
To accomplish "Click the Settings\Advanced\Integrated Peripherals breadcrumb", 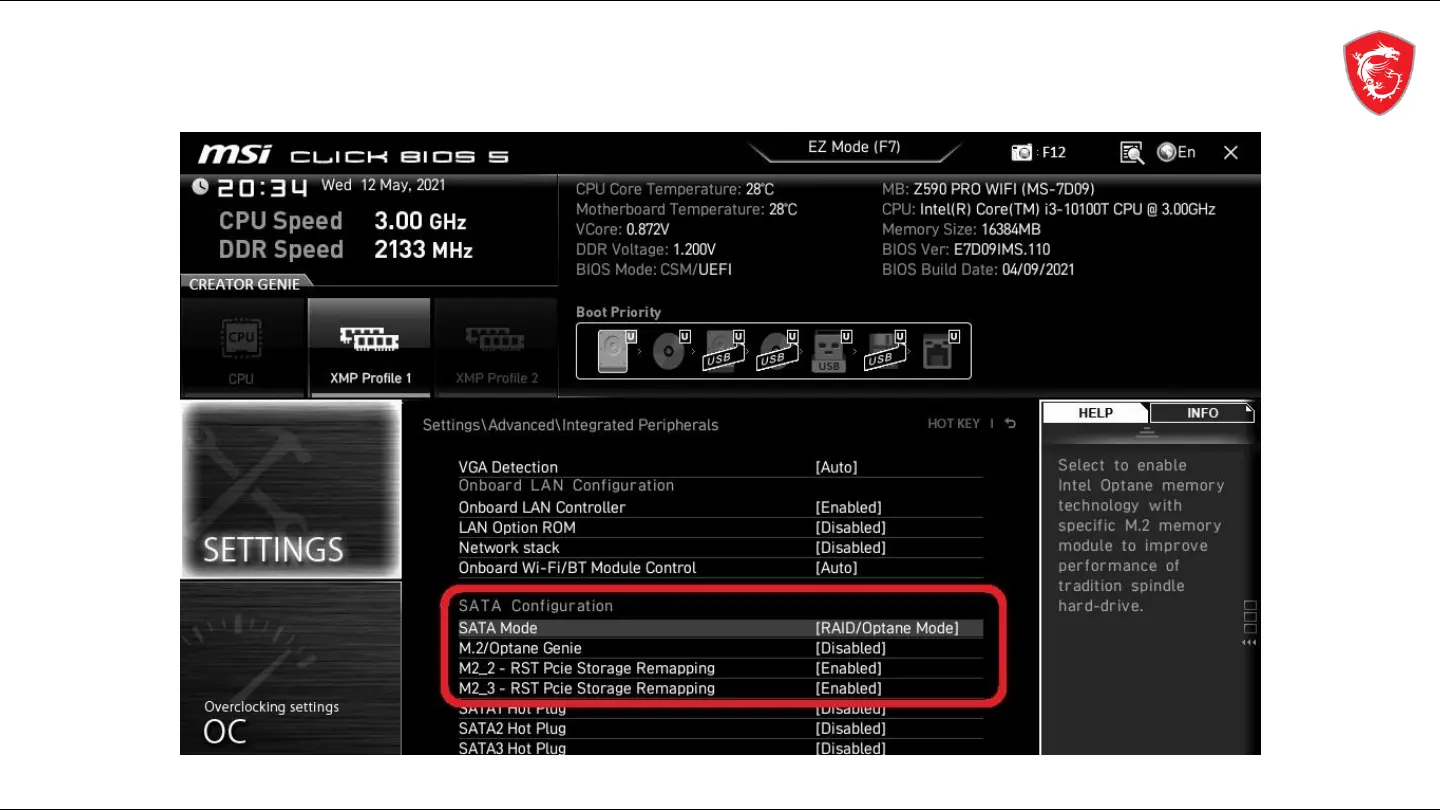I will coord(570,425).
